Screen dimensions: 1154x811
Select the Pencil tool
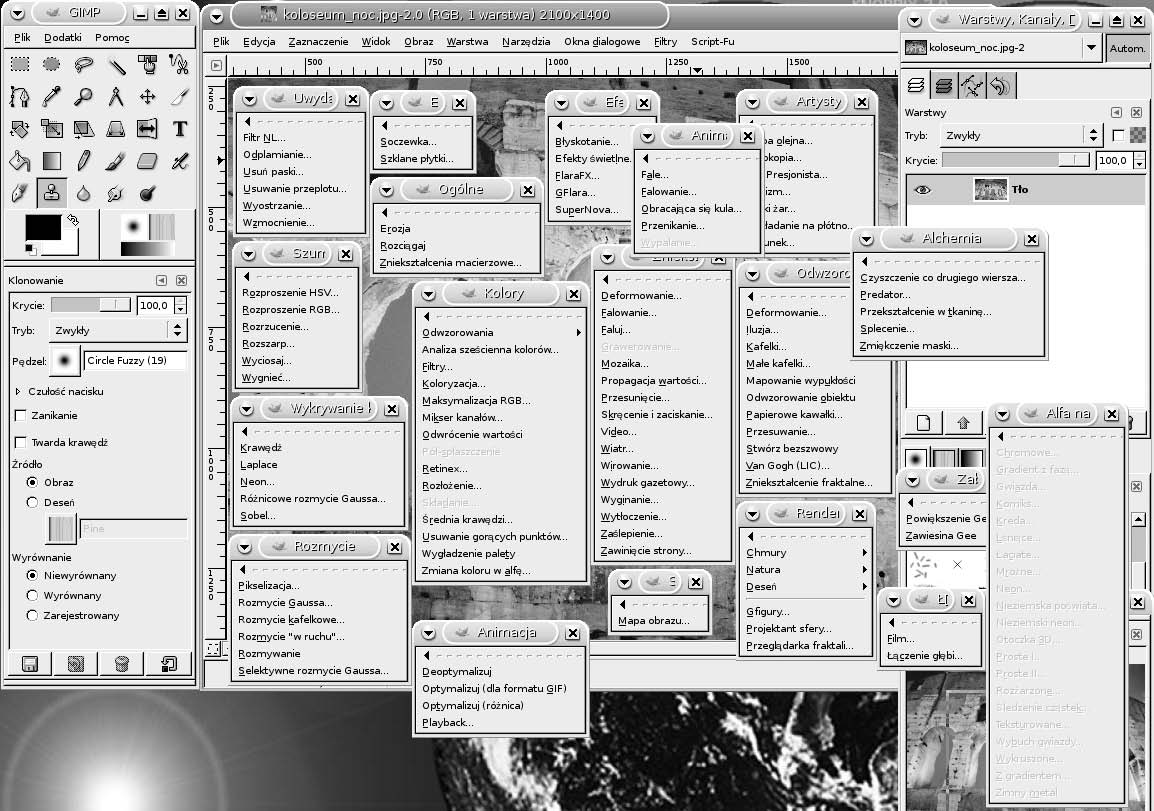point(84,160)
